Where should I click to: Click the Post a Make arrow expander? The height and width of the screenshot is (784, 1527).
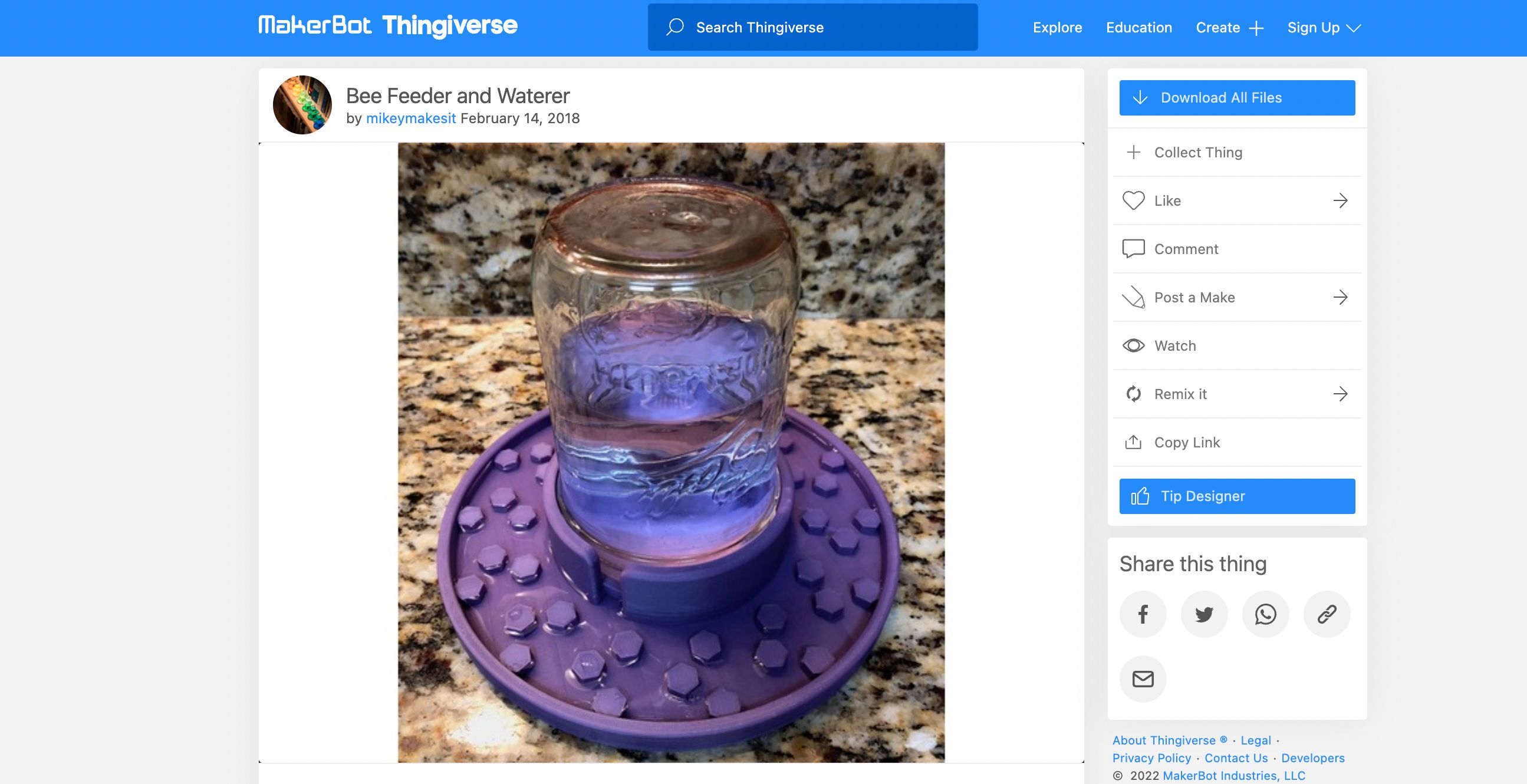pos(1340,297)
